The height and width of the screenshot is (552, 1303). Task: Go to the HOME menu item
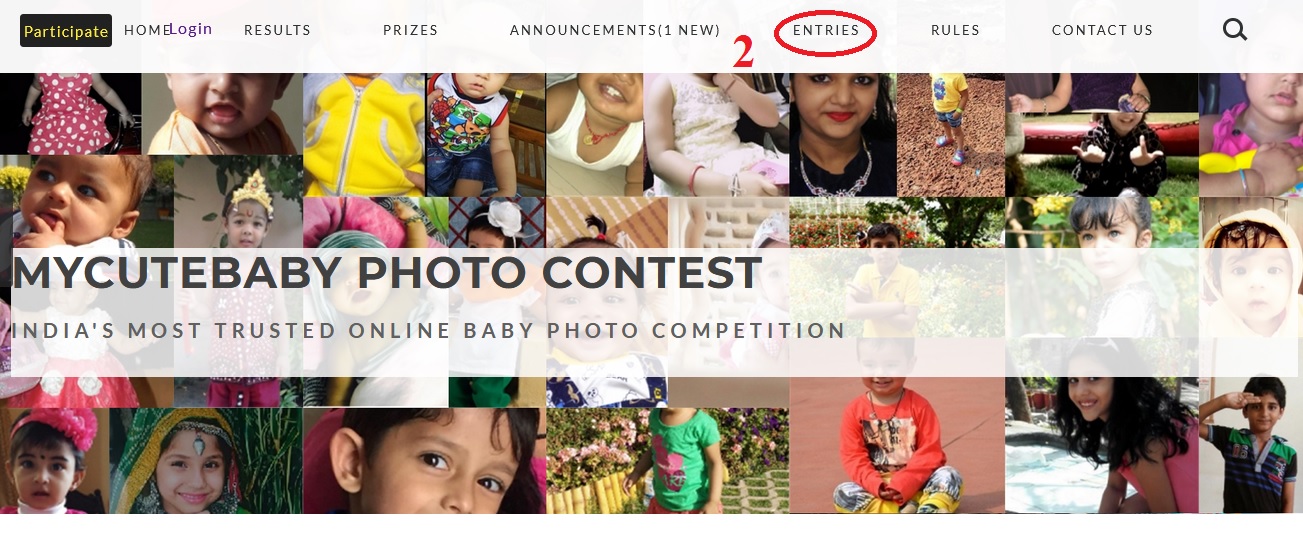pos(146,30)
